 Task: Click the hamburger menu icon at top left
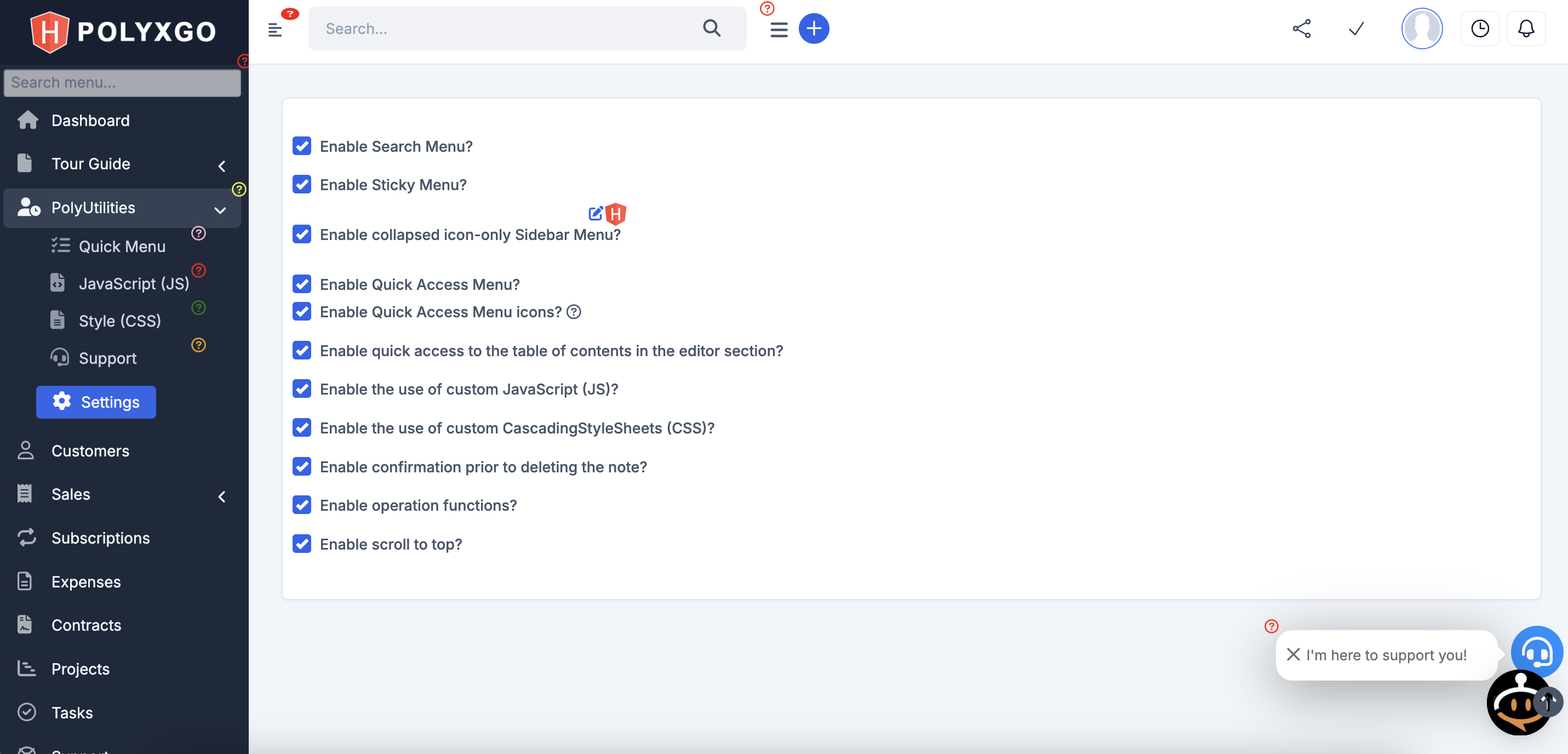tap(275, 28)
